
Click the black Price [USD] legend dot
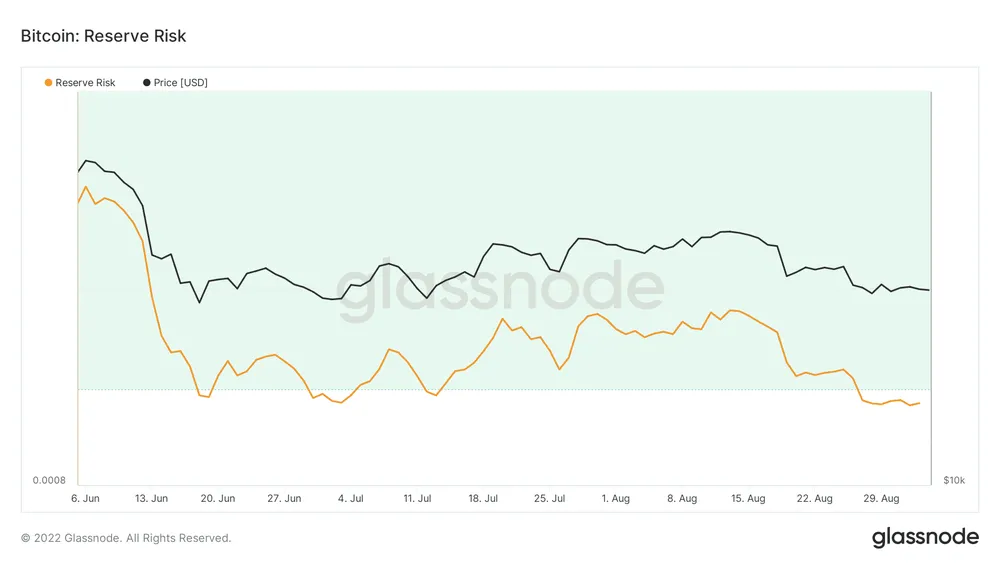[x=147, y=82]
